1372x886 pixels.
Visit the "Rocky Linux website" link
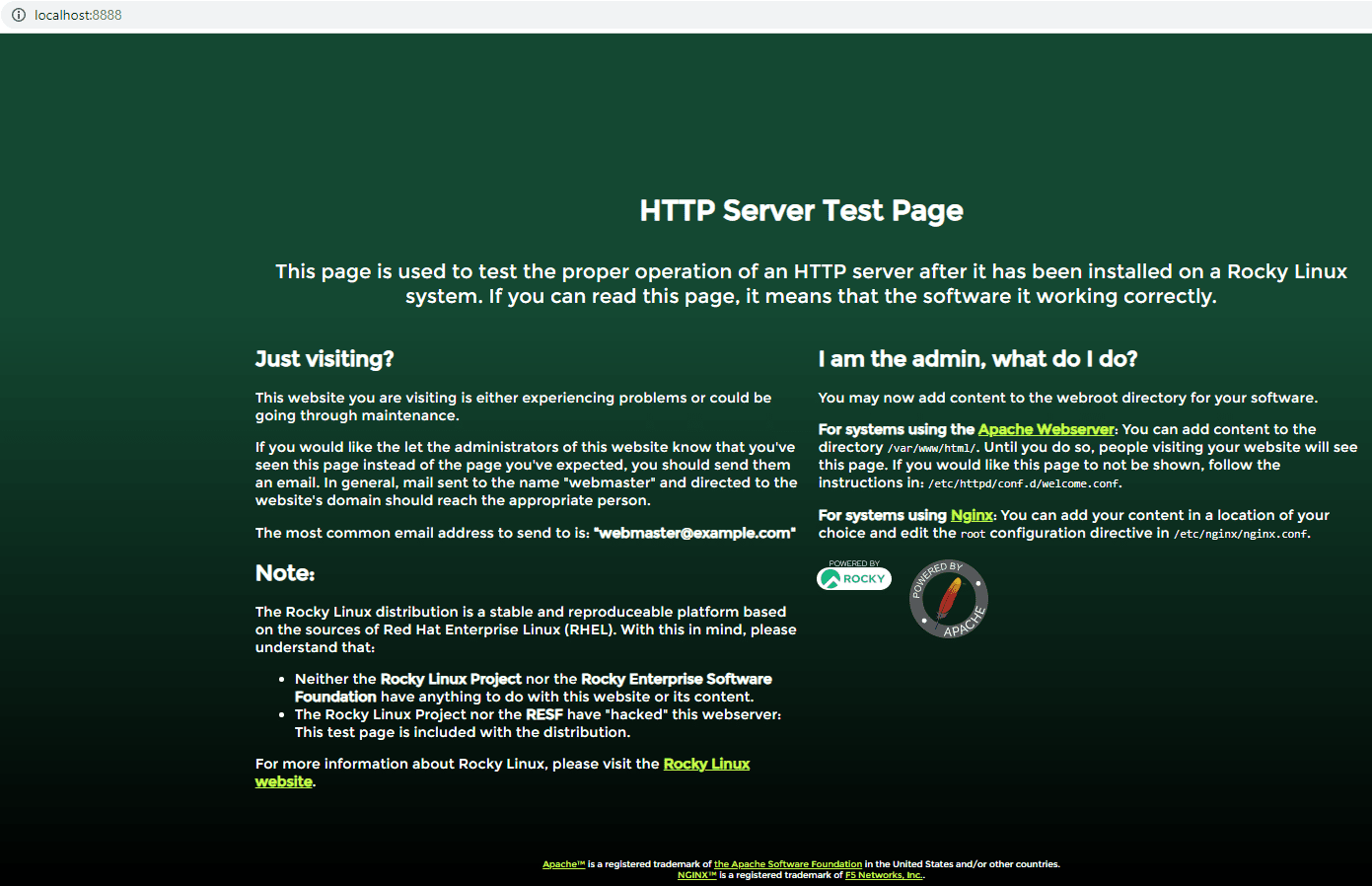[706, 763]
